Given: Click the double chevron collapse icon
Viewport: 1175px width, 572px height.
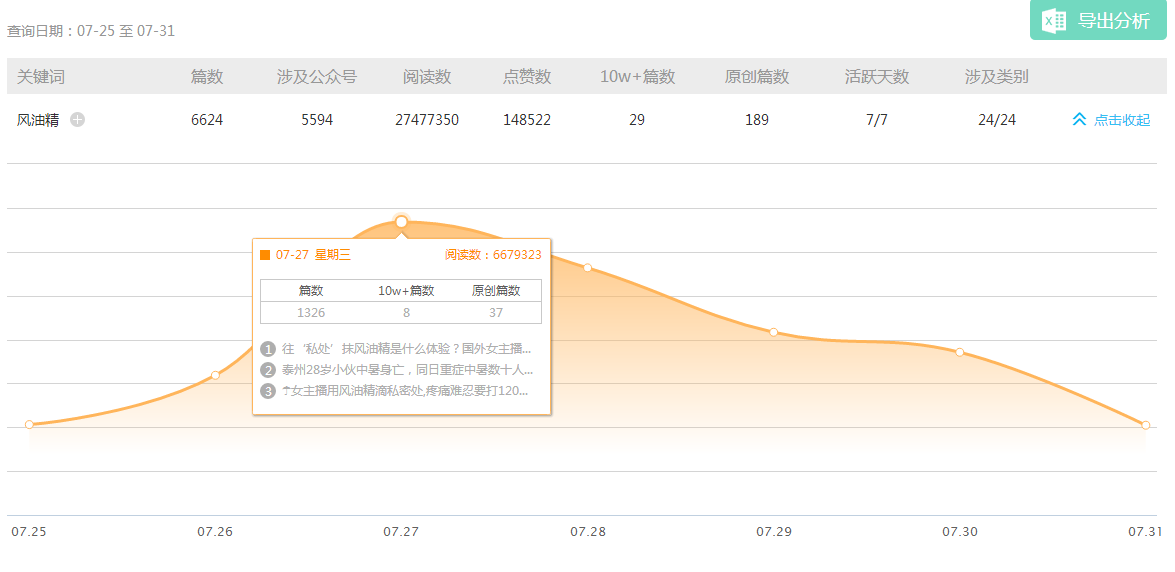Looking at the screenshot, I should (x=1079, y=120).
